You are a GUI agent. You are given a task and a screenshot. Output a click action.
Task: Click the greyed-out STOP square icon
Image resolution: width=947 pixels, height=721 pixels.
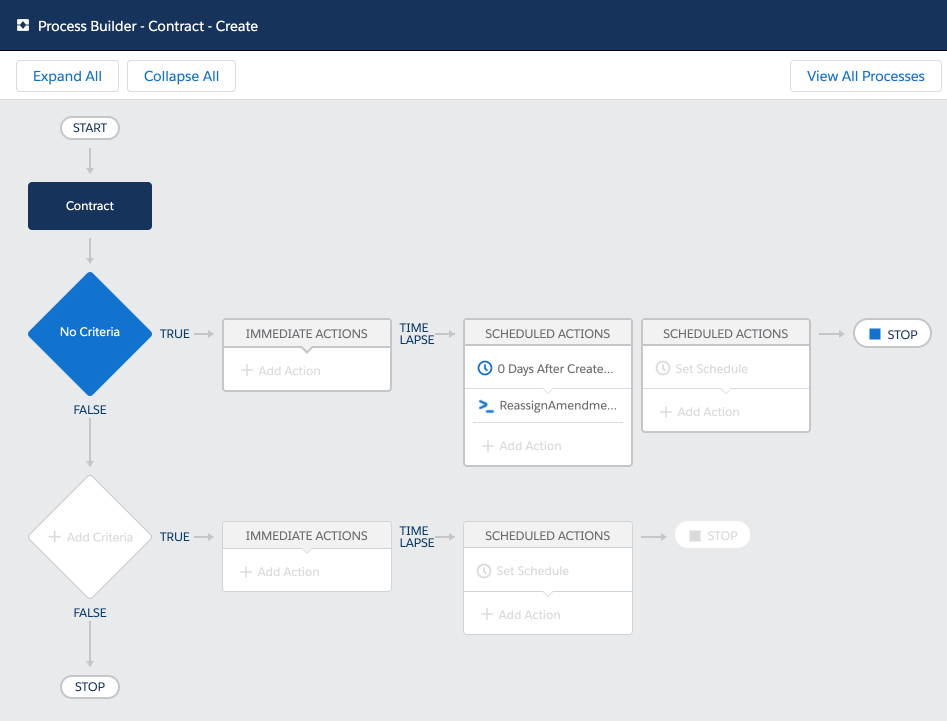[x=695, y=536]
